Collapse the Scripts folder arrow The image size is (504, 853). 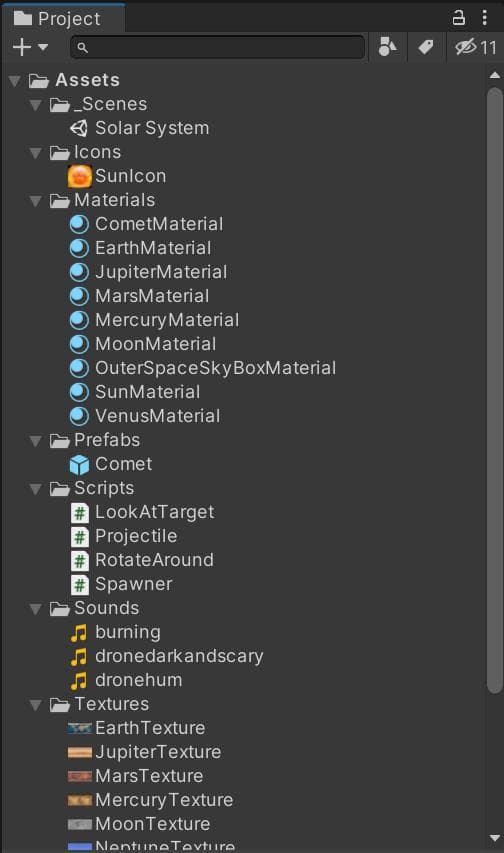coord(36,489)
